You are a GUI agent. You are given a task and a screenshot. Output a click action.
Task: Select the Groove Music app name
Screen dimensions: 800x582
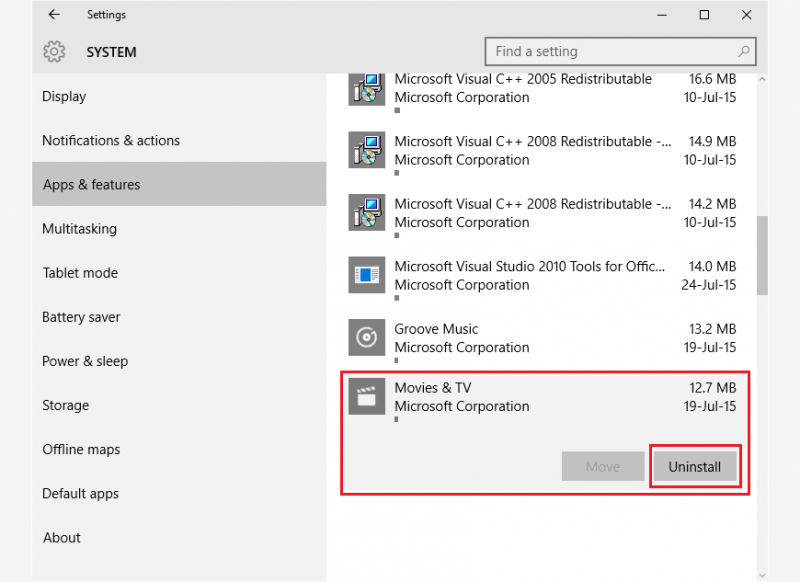click(x=436, y=329)
